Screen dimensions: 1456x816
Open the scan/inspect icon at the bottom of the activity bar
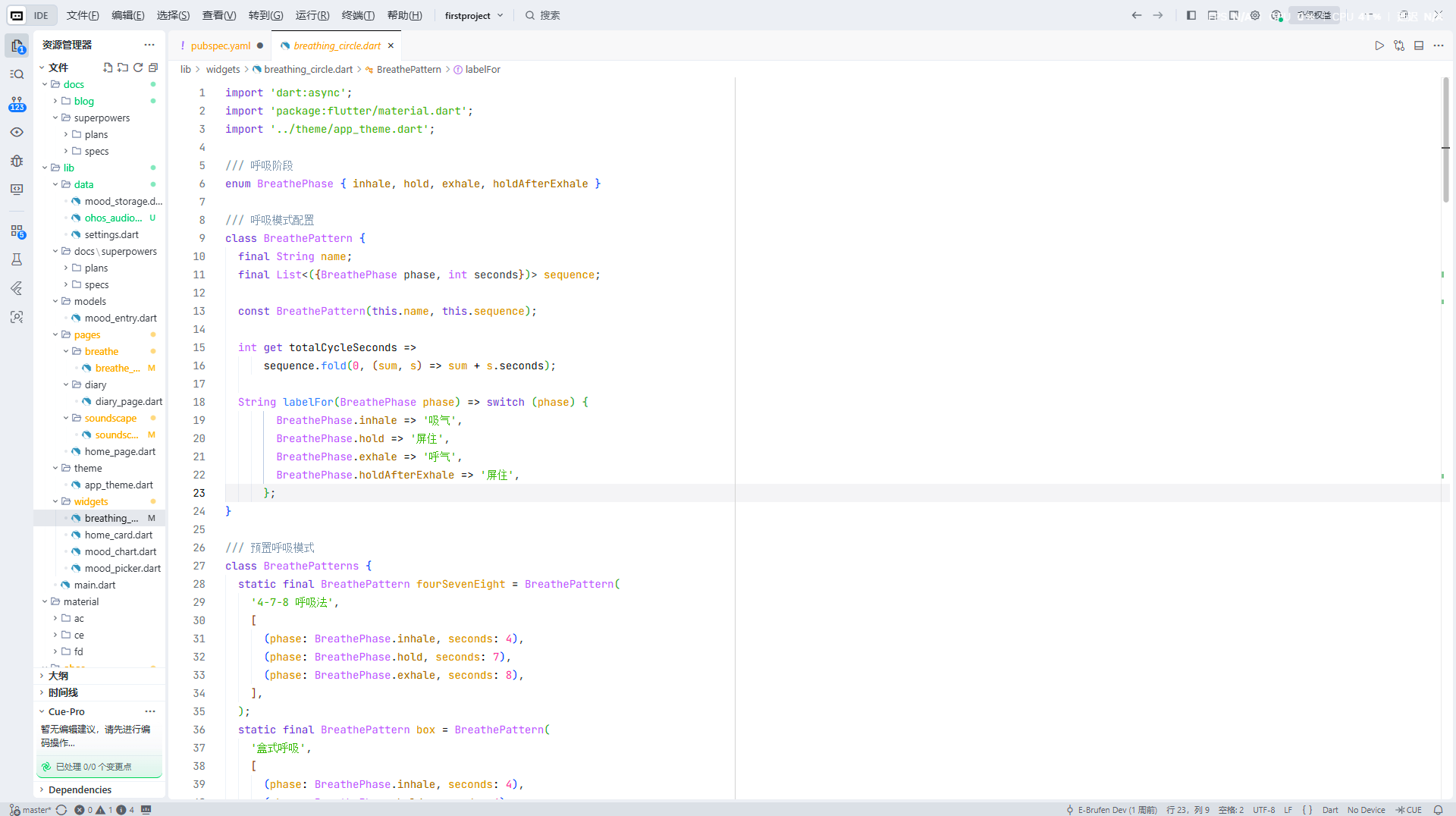(17, 317)
